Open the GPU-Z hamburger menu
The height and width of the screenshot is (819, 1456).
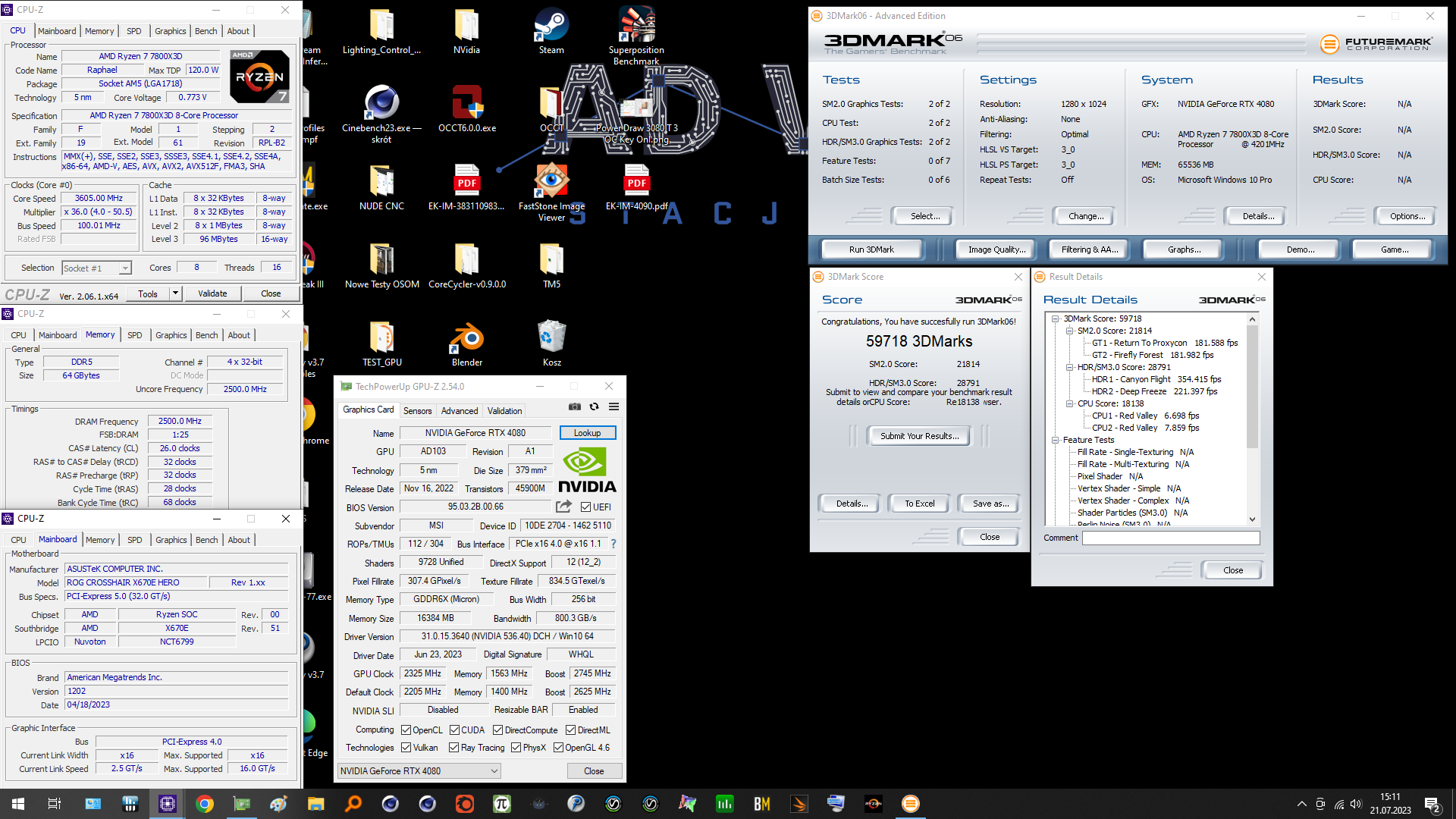[x=613, y=407]
